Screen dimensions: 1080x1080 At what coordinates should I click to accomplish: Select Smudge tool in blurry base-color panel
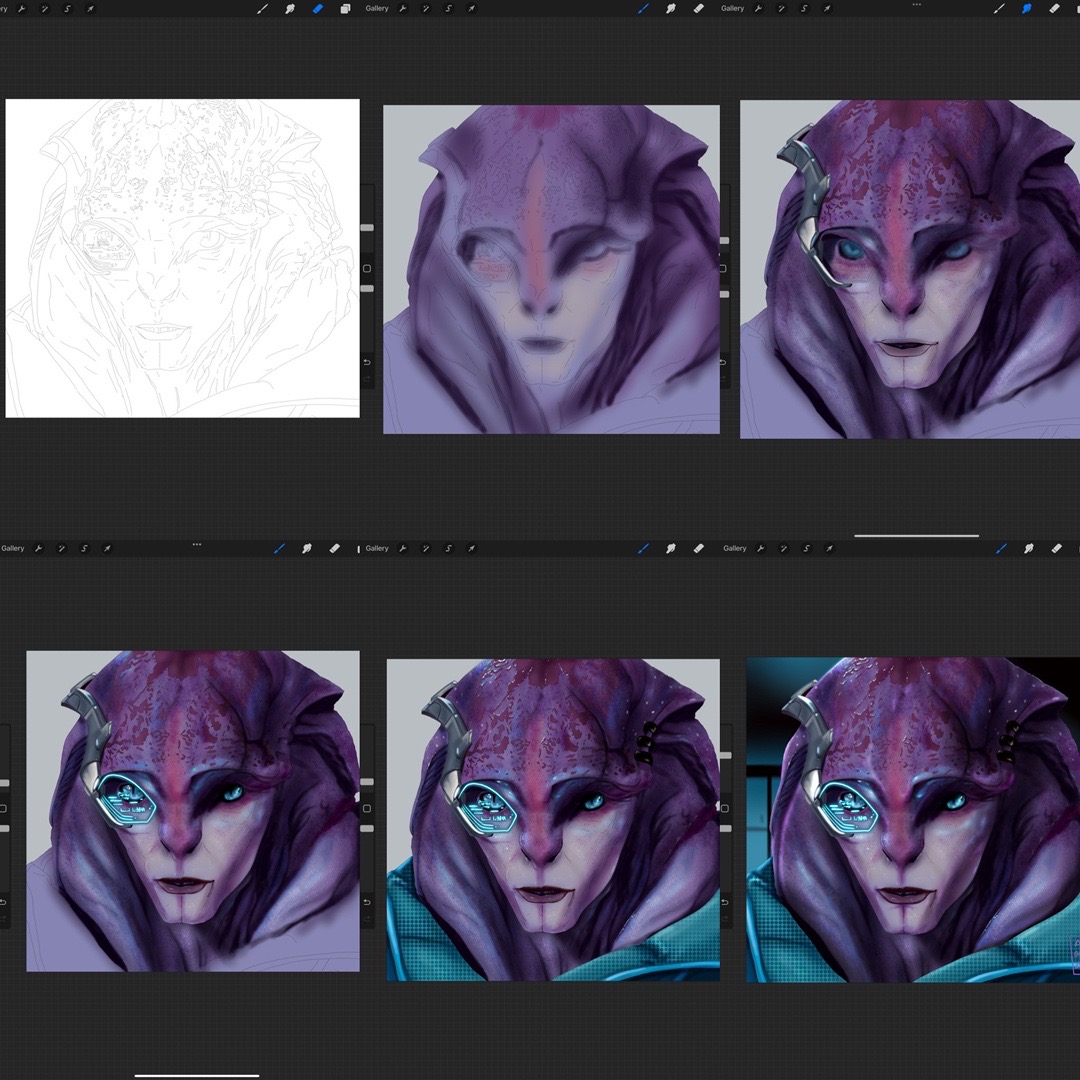671,9
